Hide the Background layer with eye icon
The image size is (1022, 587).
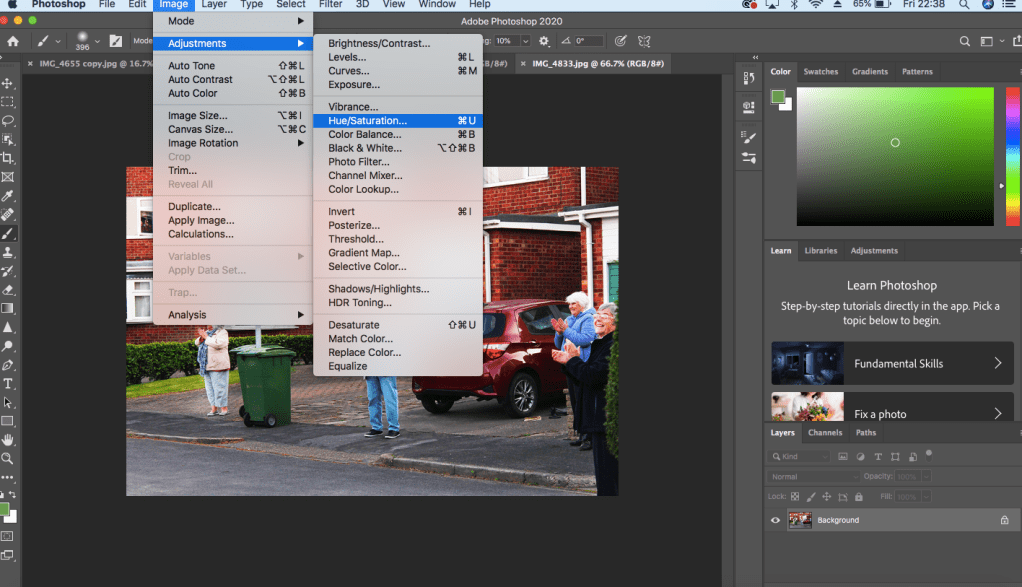point(775,520)
